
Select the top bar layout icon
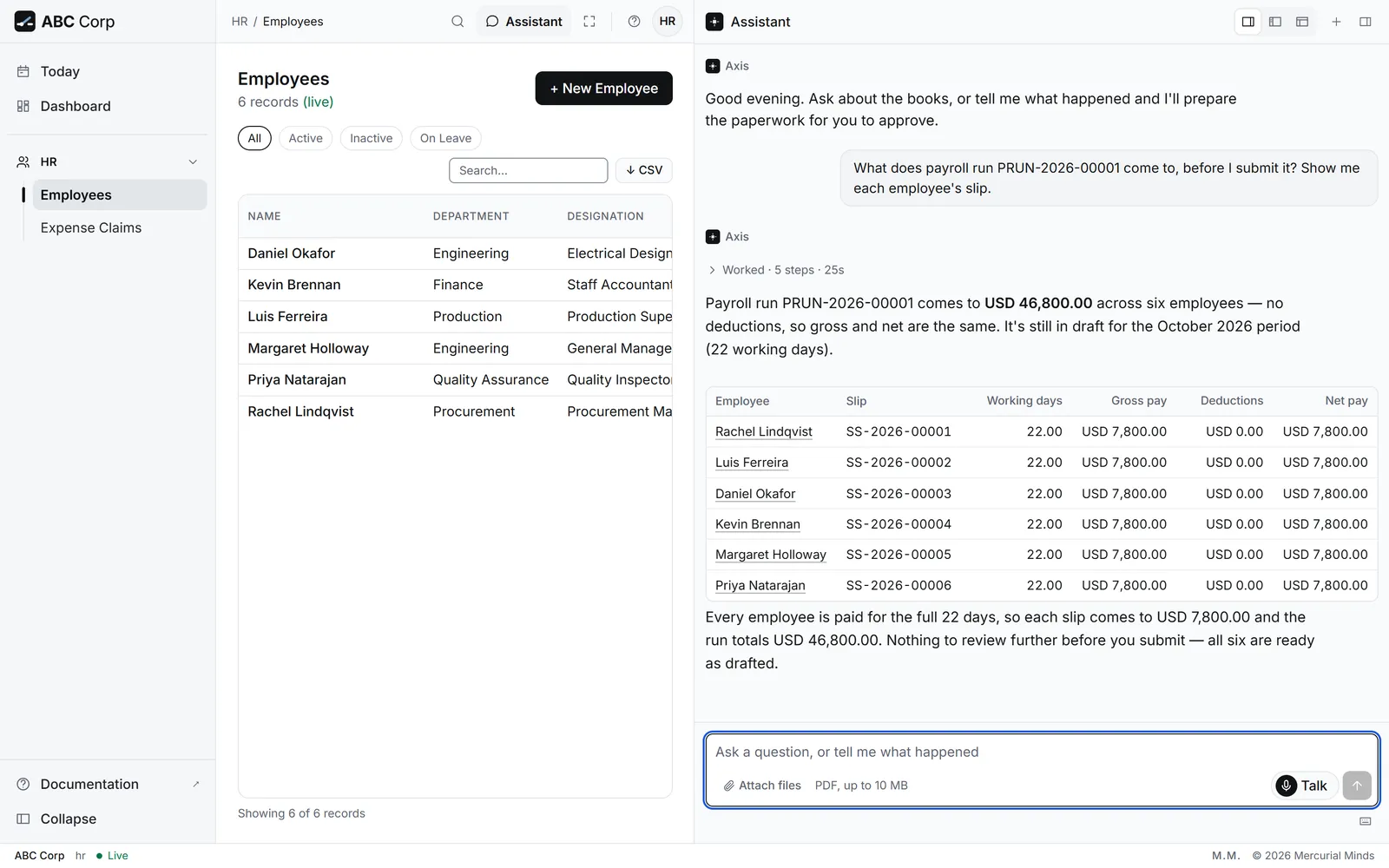pyautogui.click(x=1302, y=22)
